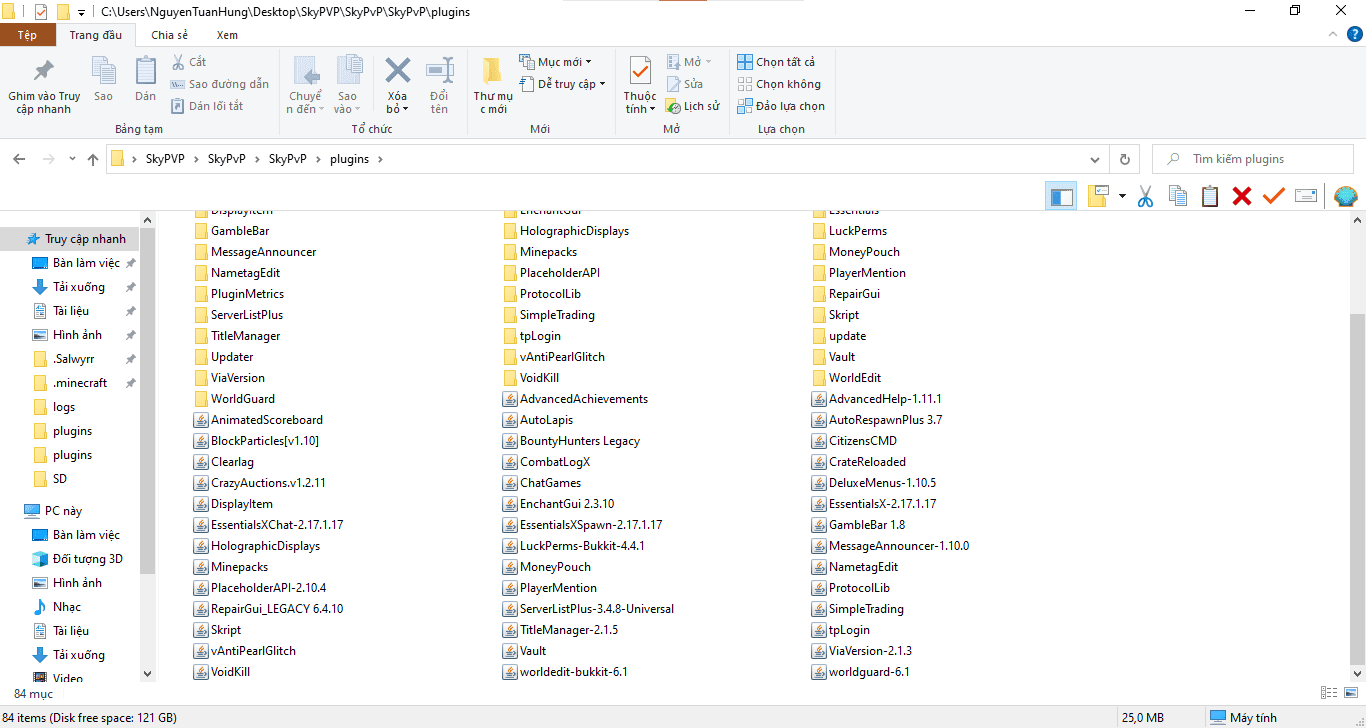Screen dimensions: 1366x728
Task: Click Sao đường dẫn in the ribbon
Action: point(219,84)
